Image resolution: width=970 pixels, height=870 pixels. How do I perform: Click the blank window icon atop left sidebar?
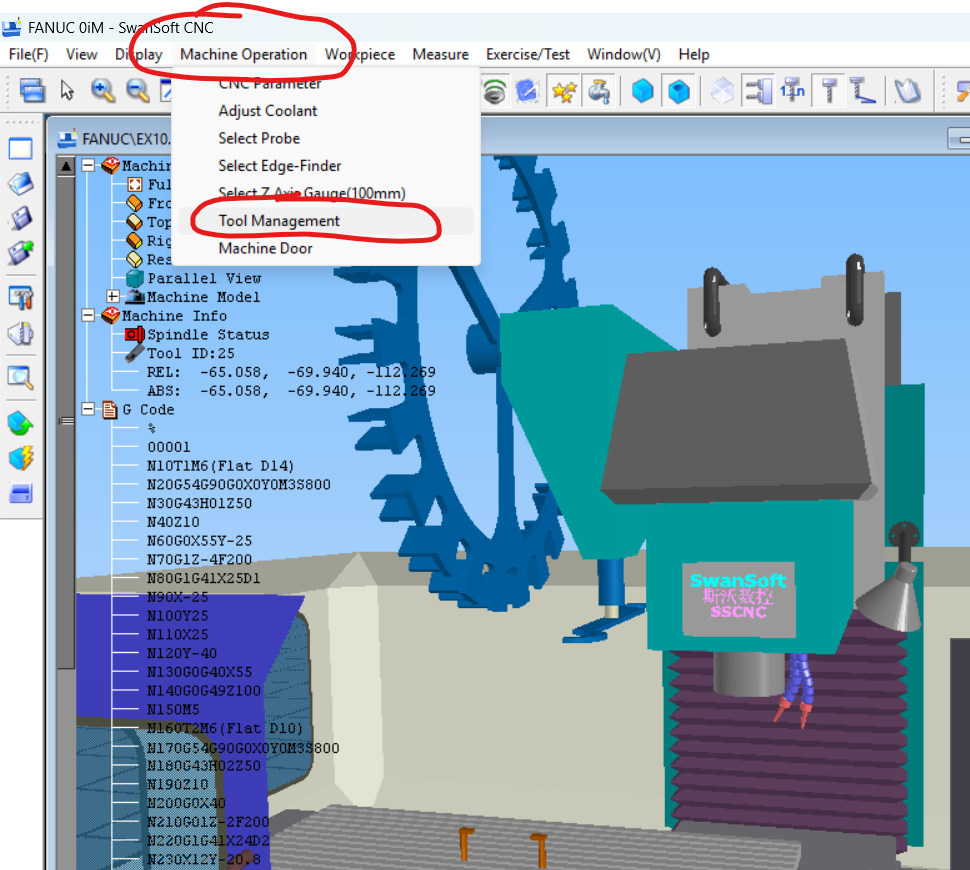21,149
